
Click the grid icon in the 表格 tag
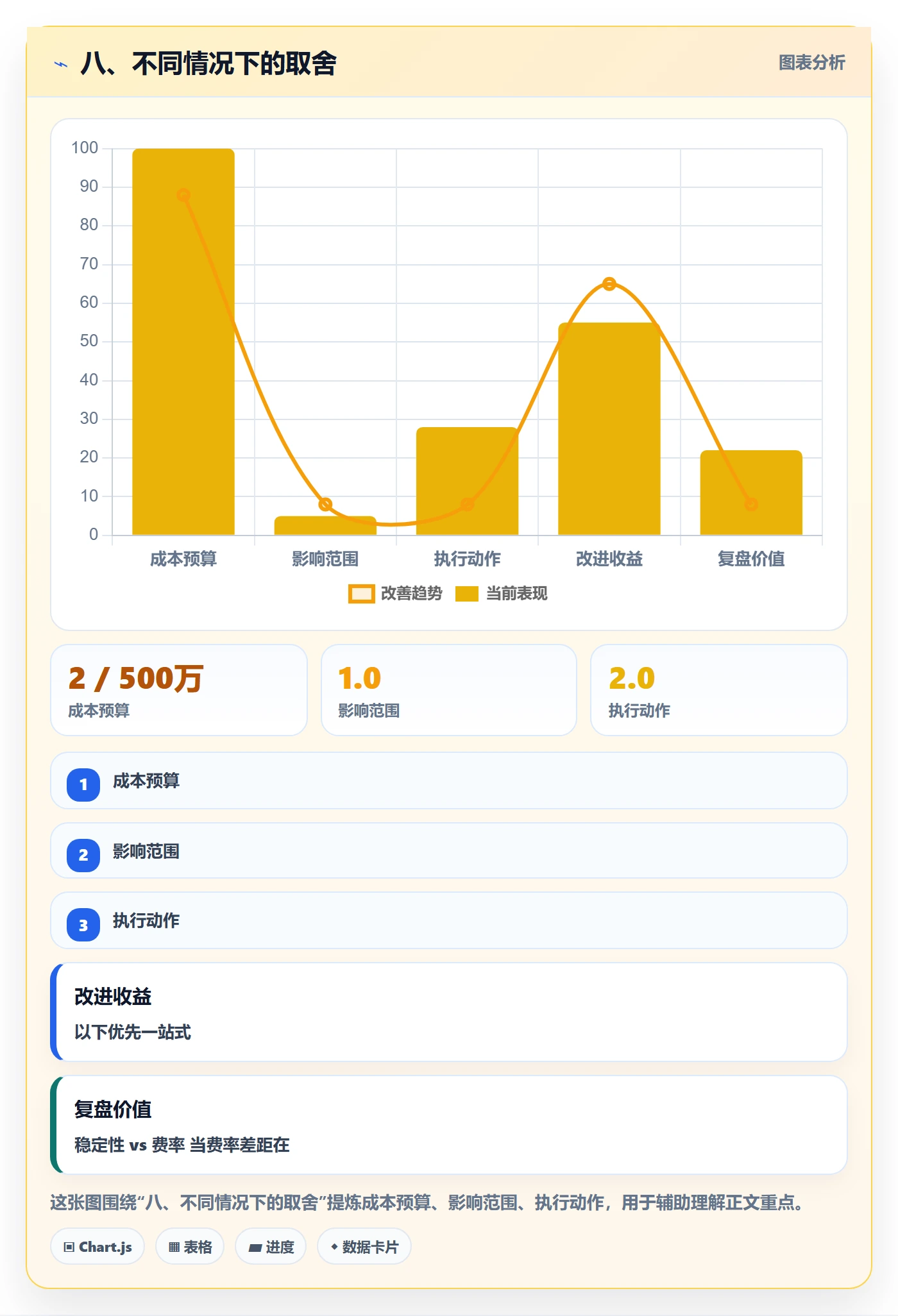tap(174, 1247)
